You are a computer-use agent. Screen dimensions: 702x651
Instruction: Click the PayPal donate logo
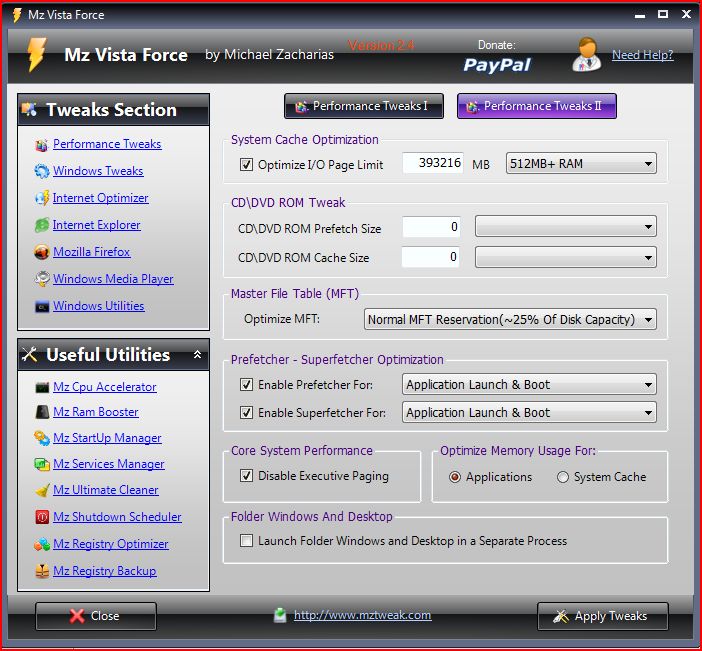coord(497,65)
